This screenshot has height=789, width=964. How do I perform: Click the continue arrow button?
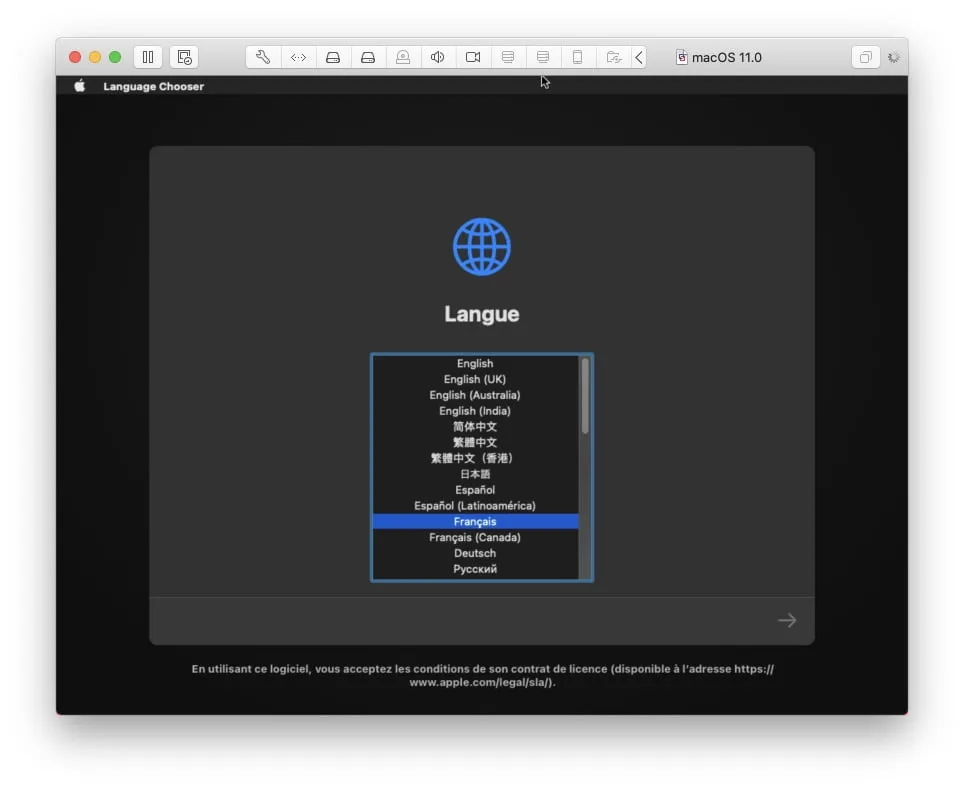[787, 621]
